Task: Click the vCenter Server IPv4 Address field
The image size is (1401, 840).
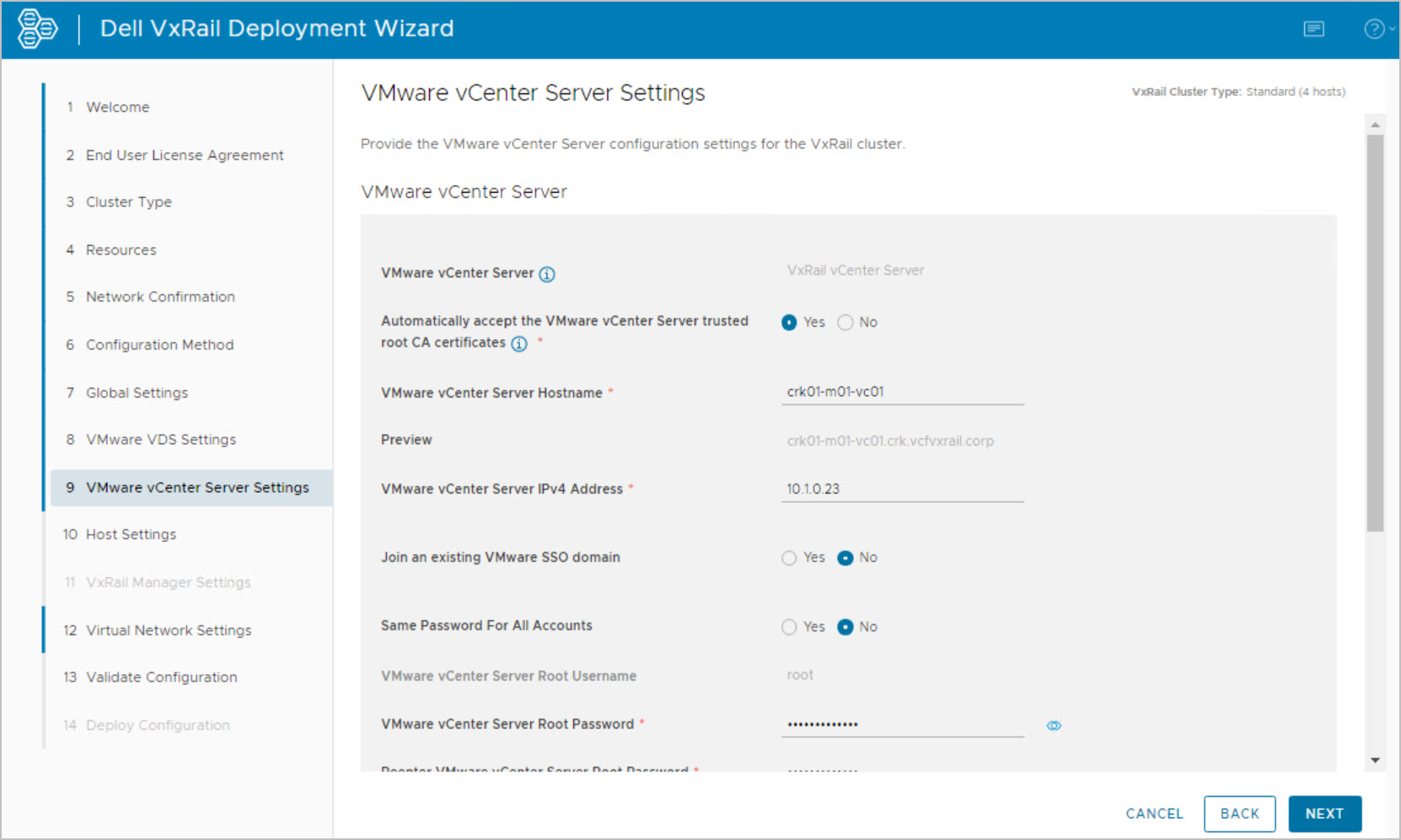Action: pyautogui.click(x=902, y=489)
